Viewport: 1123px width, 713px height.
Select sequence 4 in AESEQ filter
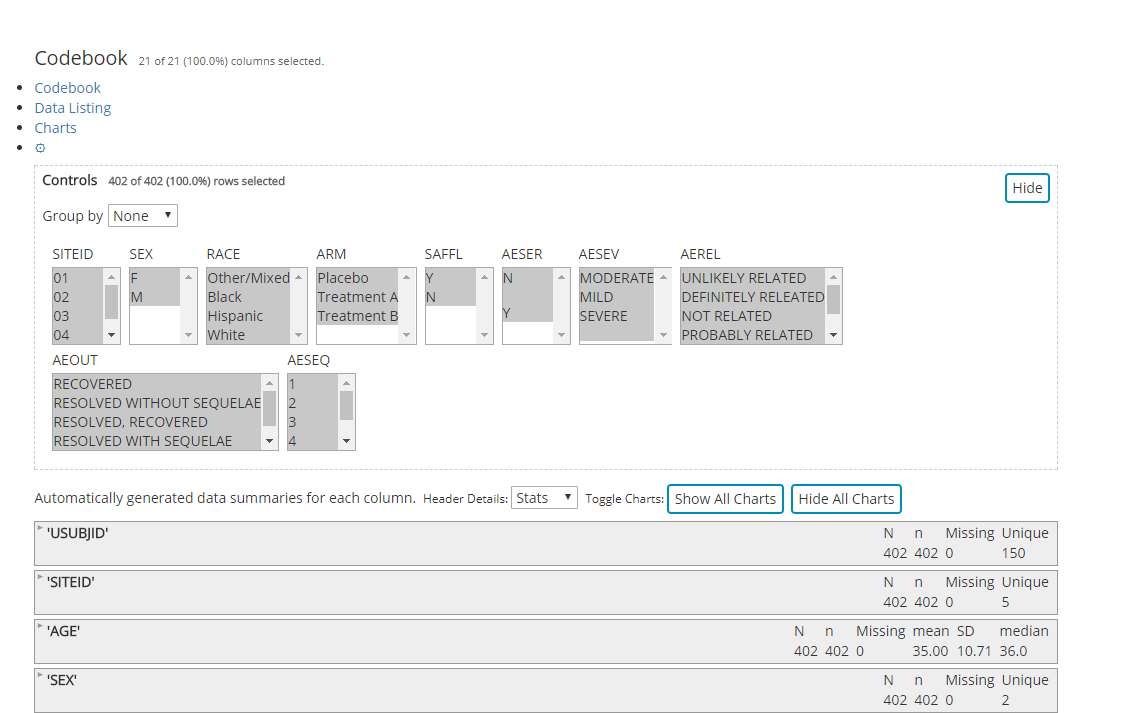click(312, 440)
